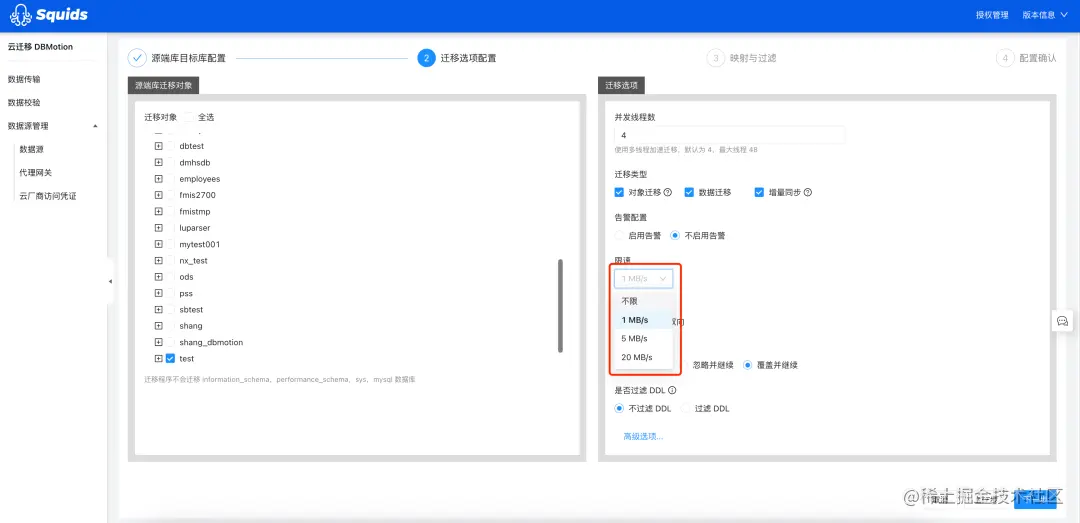The image size is (1080, 523).
Task: Expand the luparser tree node
Action: pyautogui.click(x=158, y=227)
